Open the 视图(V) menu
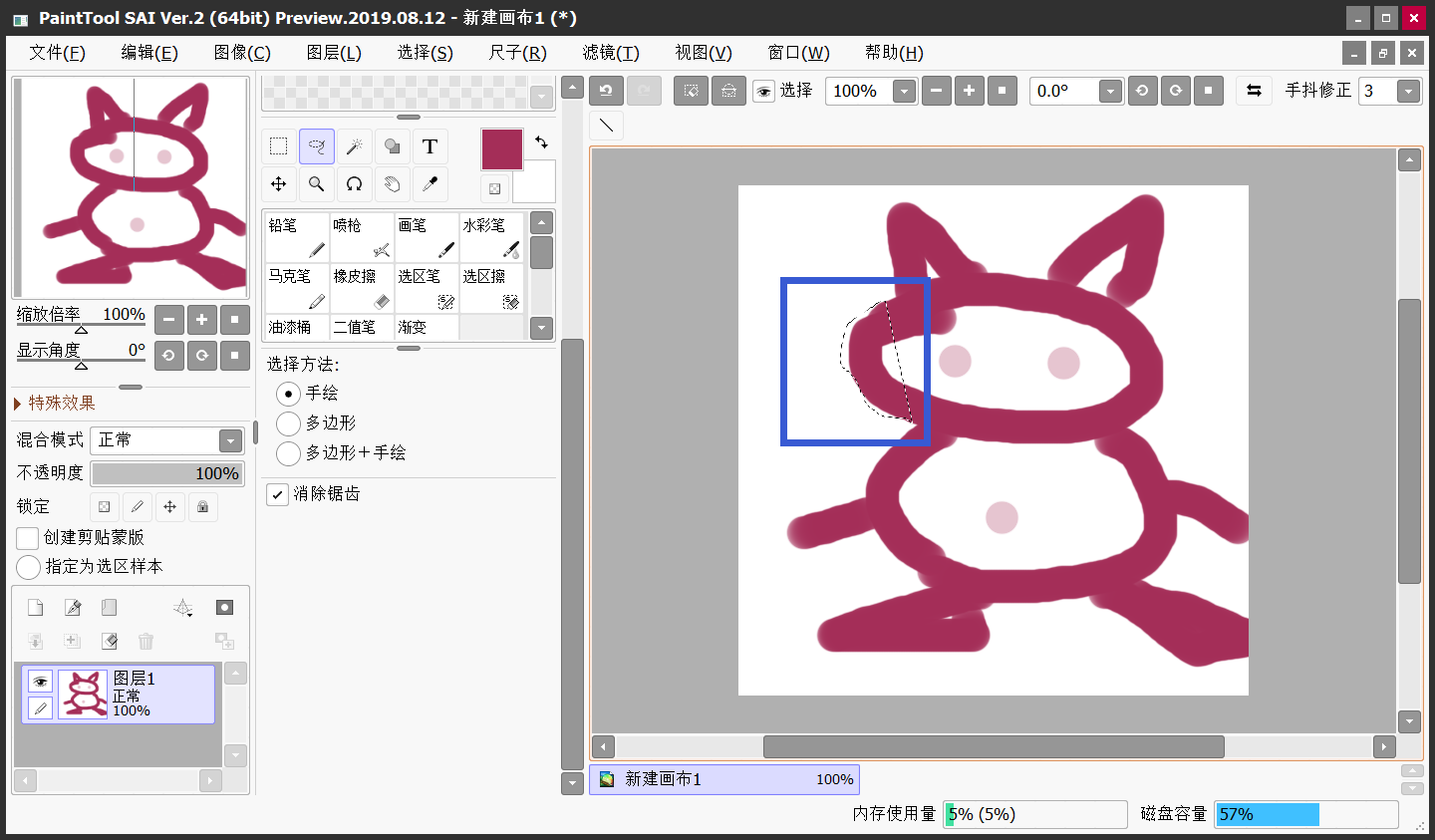 pos(704,53)
